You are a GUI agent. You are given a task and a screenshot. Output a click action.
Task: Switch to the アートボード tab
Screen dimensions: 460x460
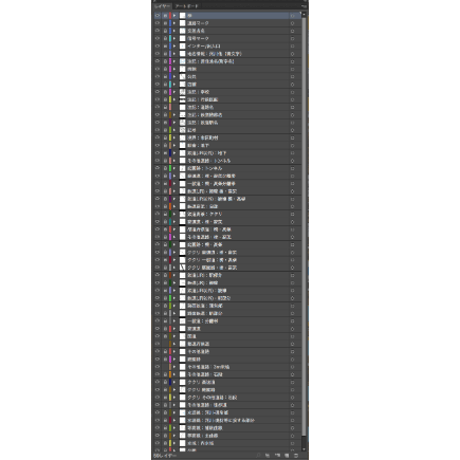click(x=187, y=6)
